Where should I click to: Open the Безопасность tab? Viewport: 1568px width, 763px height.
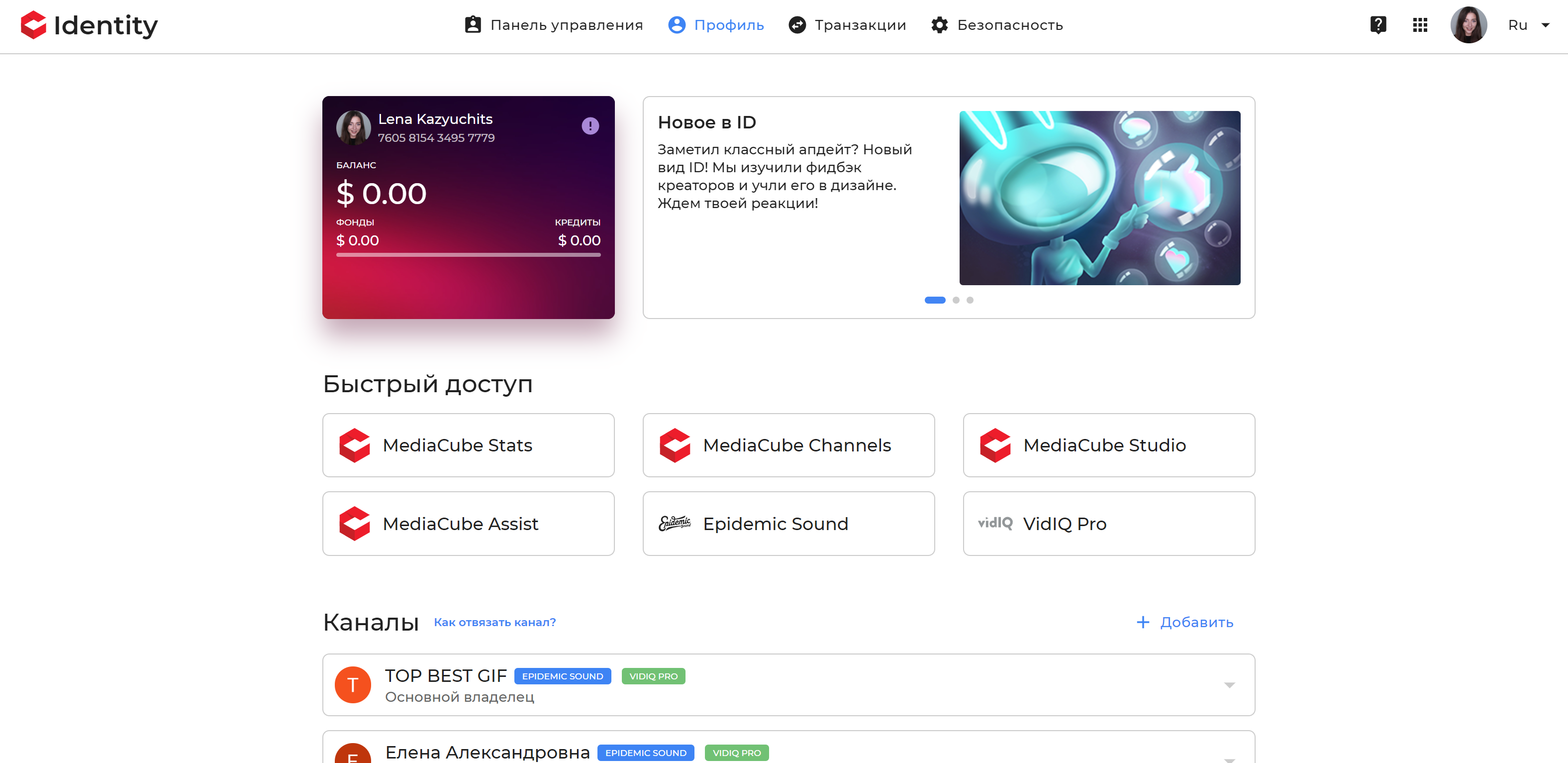click(997, 25)
